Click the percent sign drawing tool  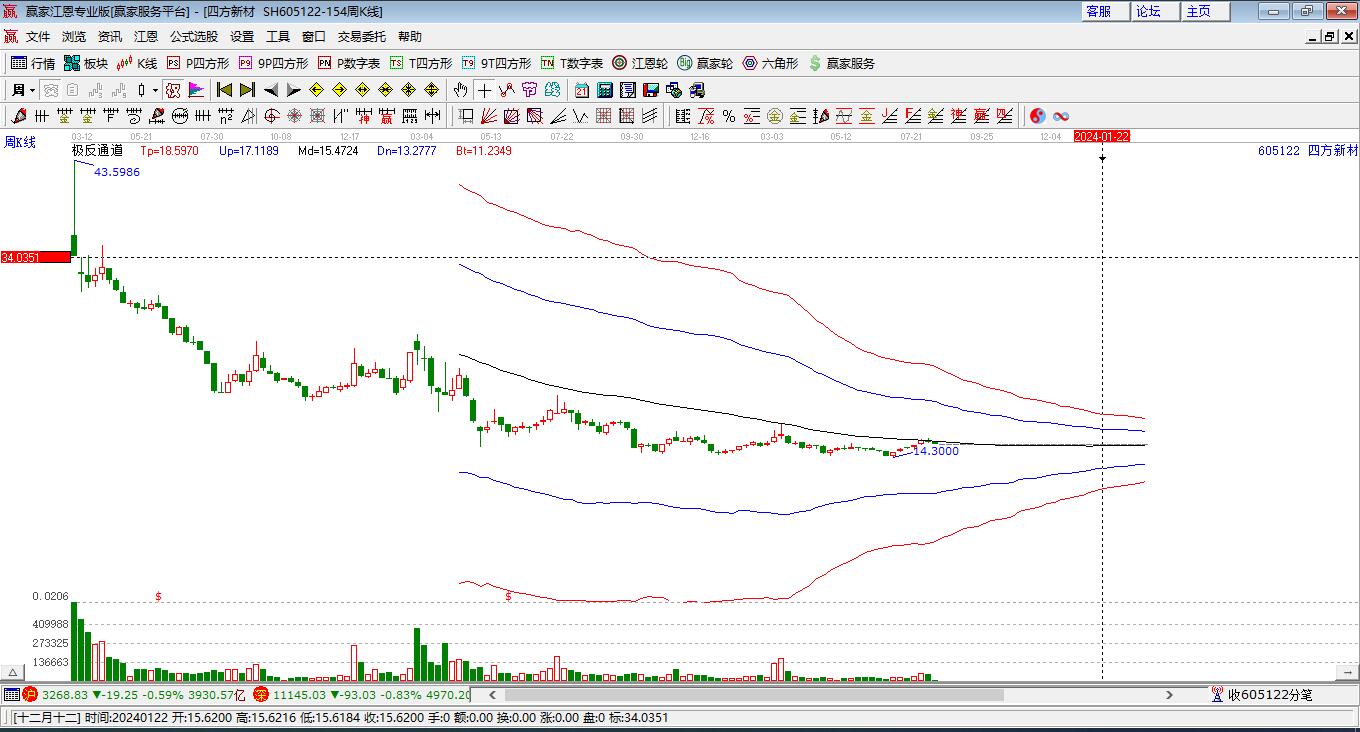[729, 116]
